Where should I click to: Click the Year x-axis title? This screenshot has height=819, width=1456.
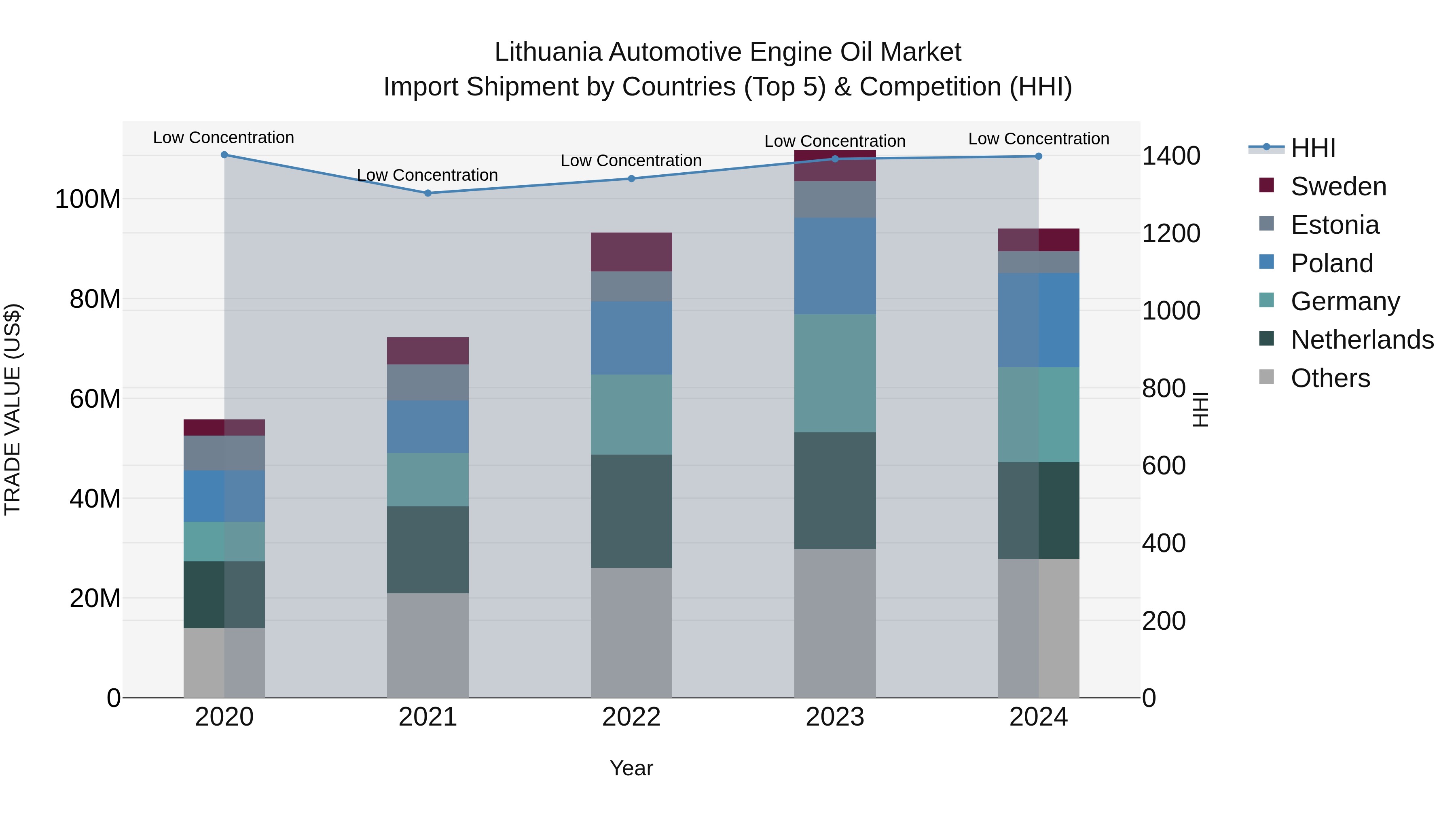pyautogui.click(x=631, y=768)
